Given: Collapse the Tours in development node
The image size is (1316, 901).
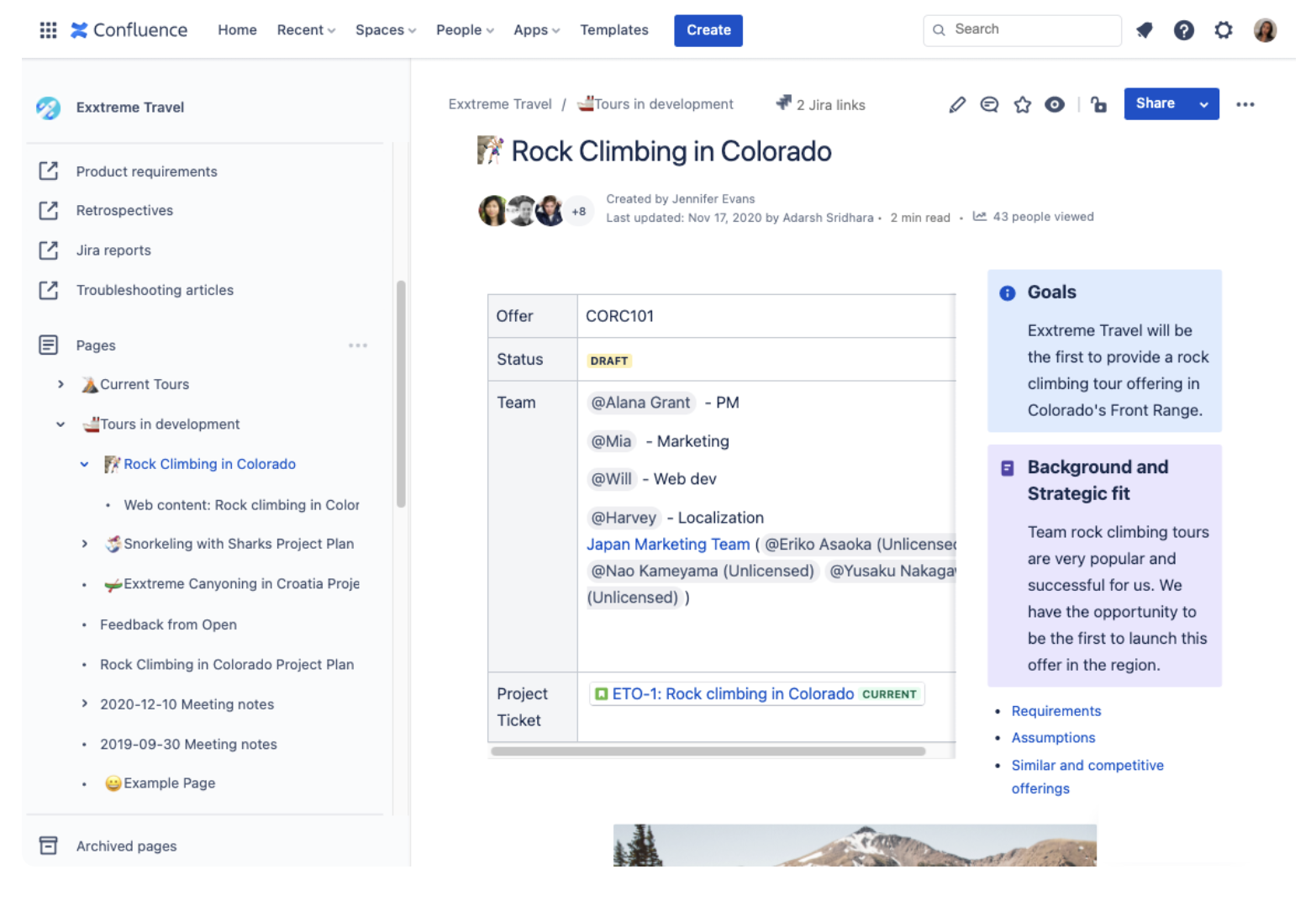Looking at the screenshot, I should (61, 424).
